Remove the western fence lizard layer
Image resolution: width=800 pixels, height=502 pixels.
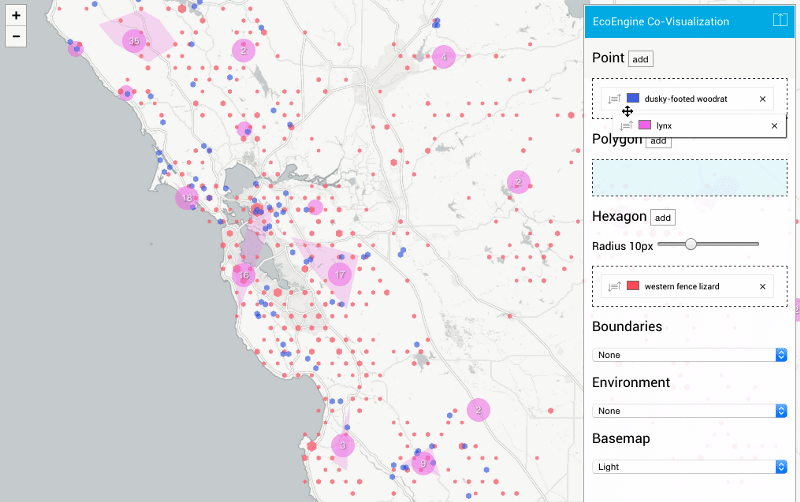(762, 287)
